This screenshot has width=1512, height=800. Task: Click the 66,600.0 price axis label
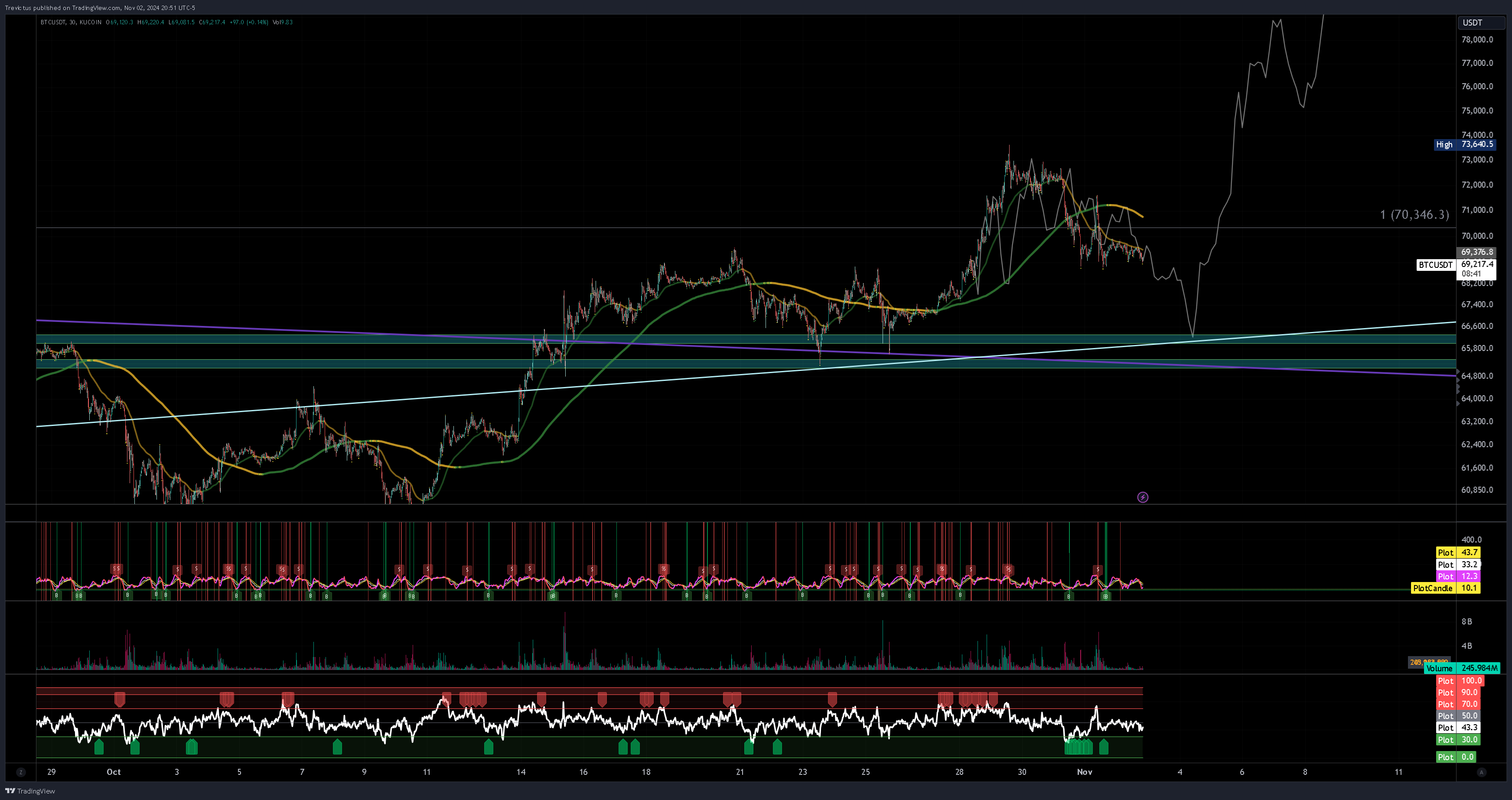pyautogui.click(x=1477, y=326)
